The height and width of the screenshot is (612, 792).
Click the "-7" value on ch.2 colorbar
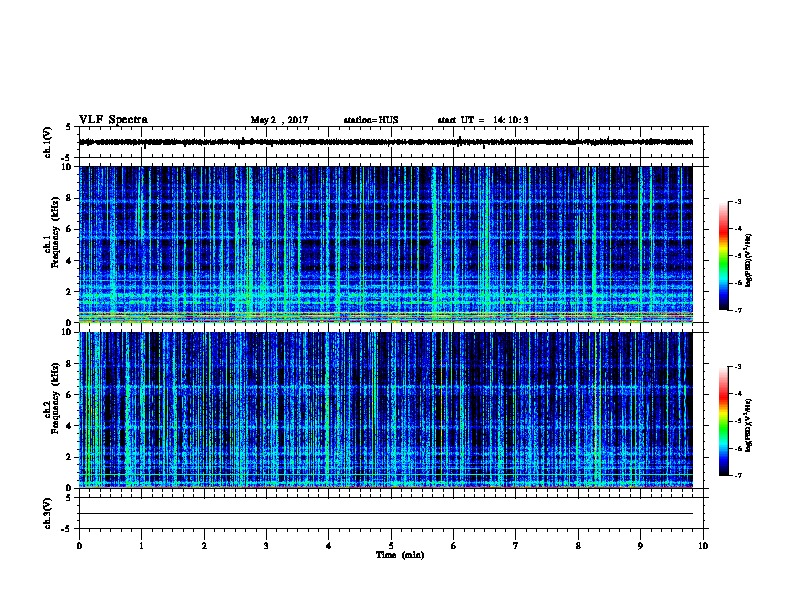(x=737, y=476)
